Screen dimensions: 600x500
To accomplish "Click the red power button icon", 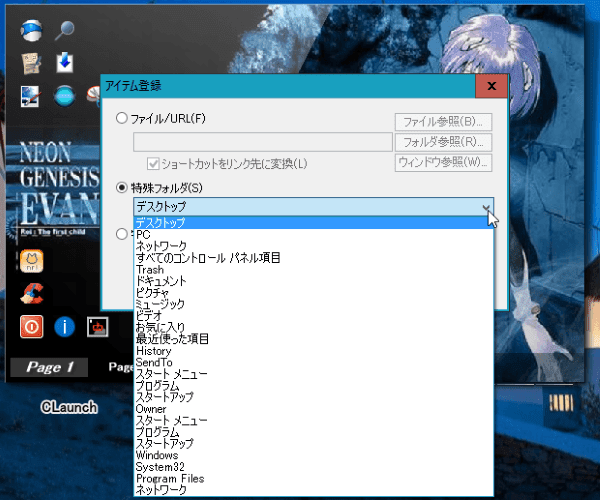I will coord(31,327).
